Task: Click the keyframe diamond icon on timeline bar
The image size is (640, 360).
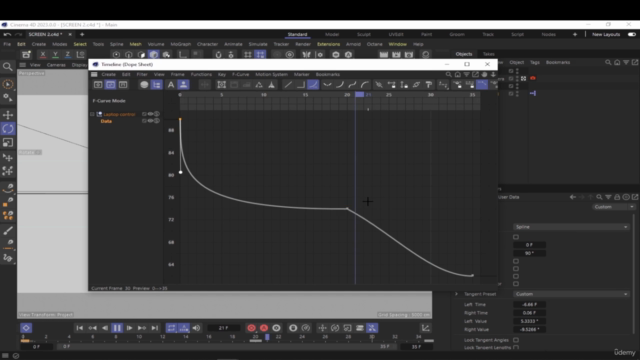Action: tap(26, 328)
